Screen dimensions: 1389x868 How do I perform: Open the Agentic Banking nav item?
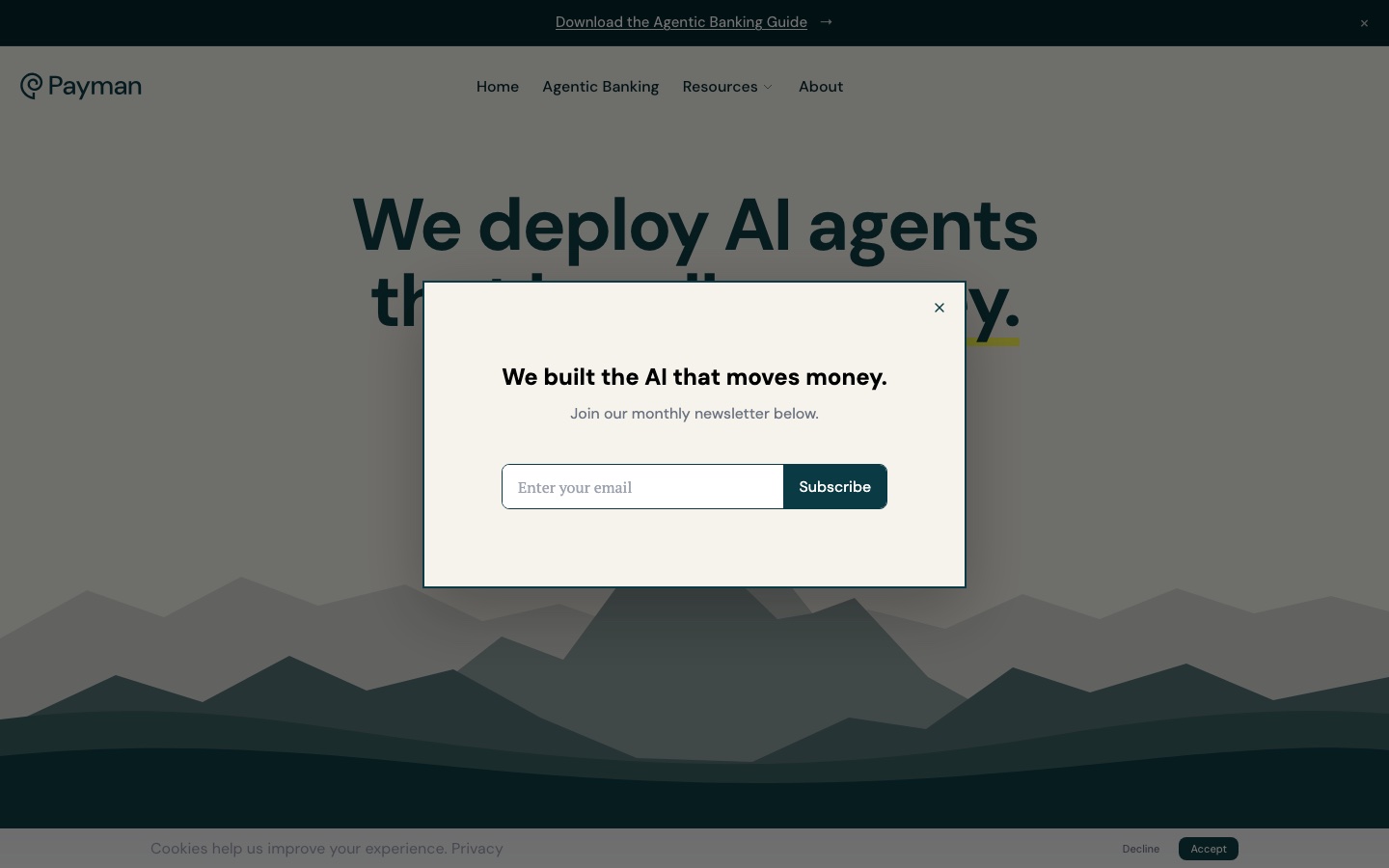[601, 87]
